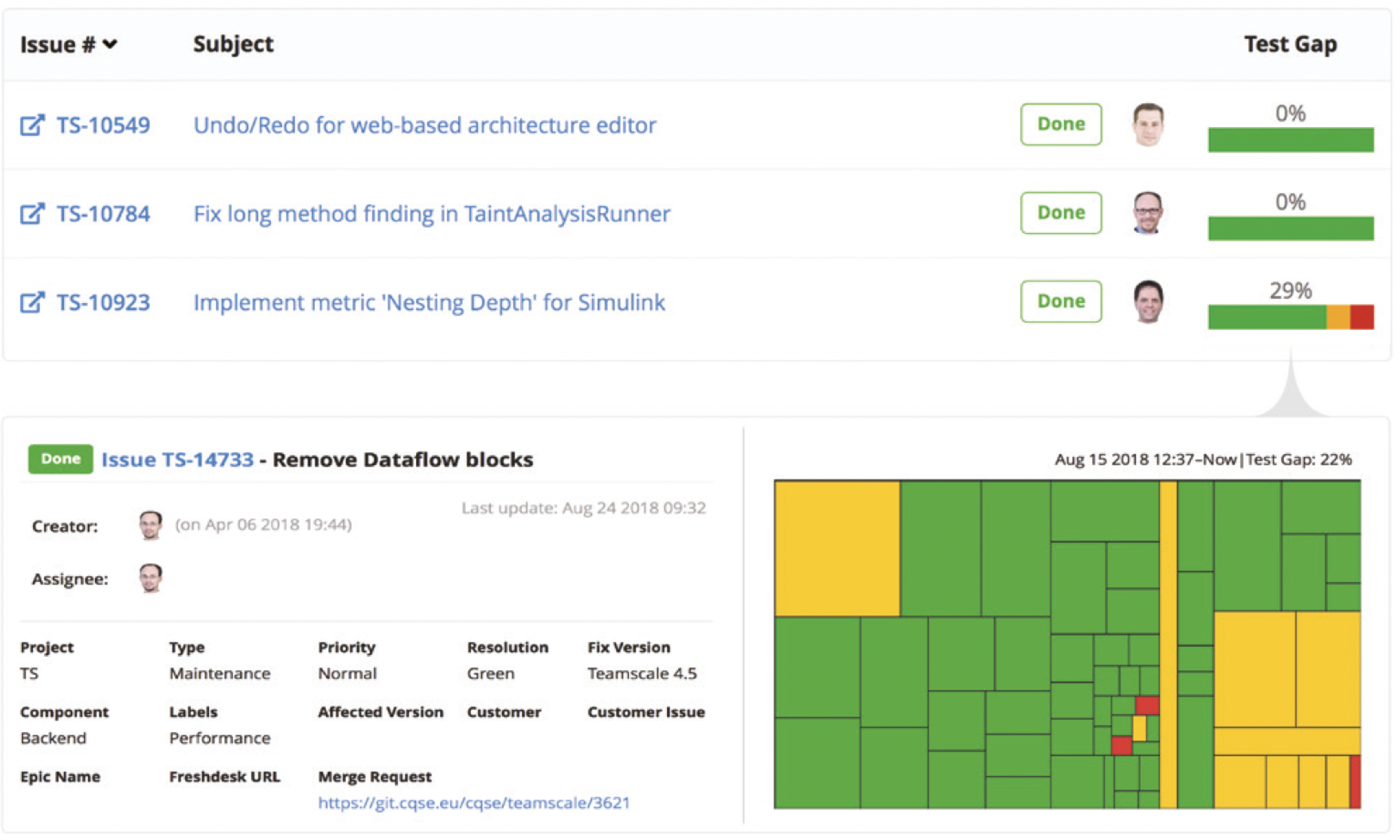
Task: Open external link icon for TS-10923
Action: (32, 302)
